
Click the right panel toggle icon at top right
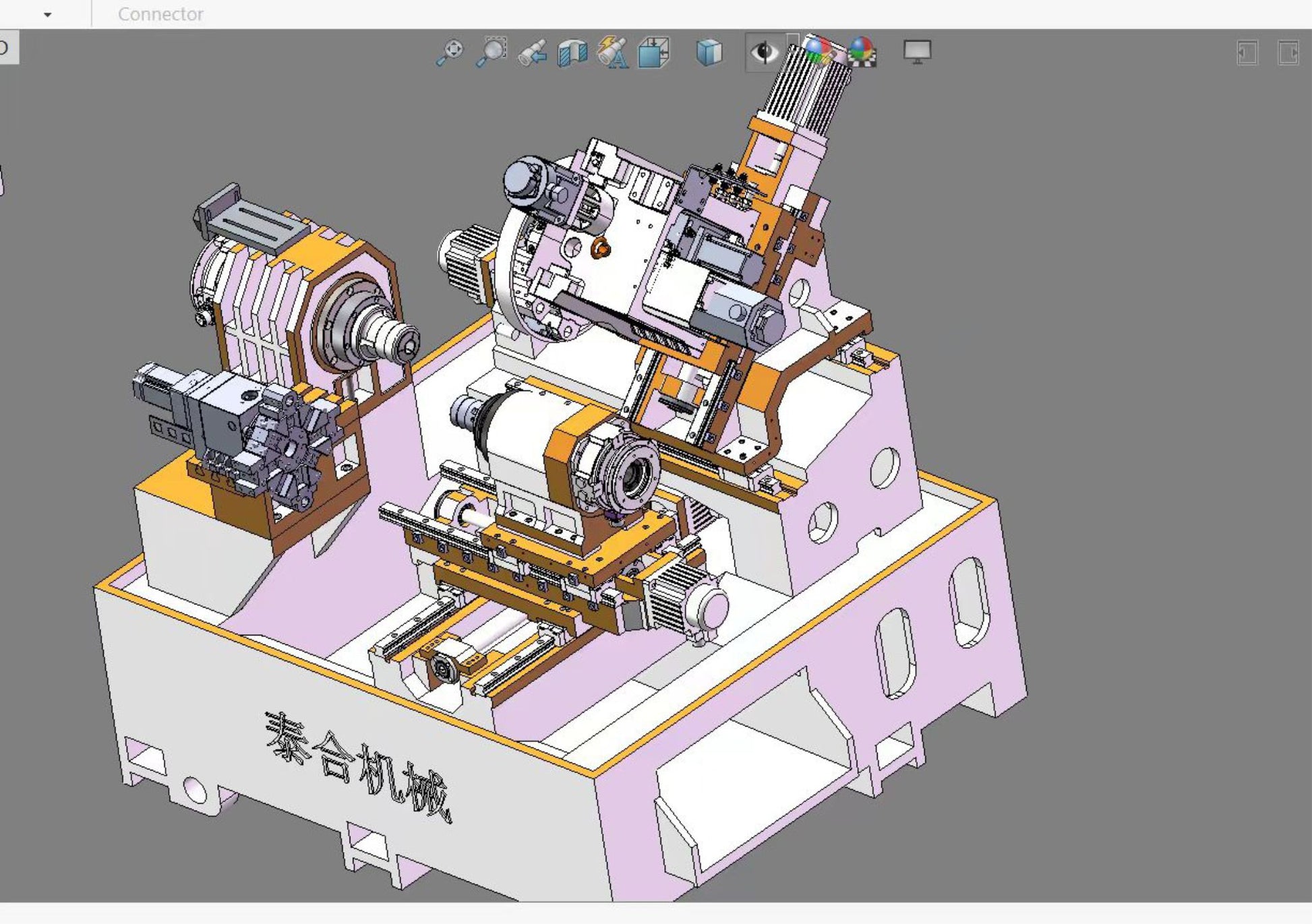[x=1288, y=53]
